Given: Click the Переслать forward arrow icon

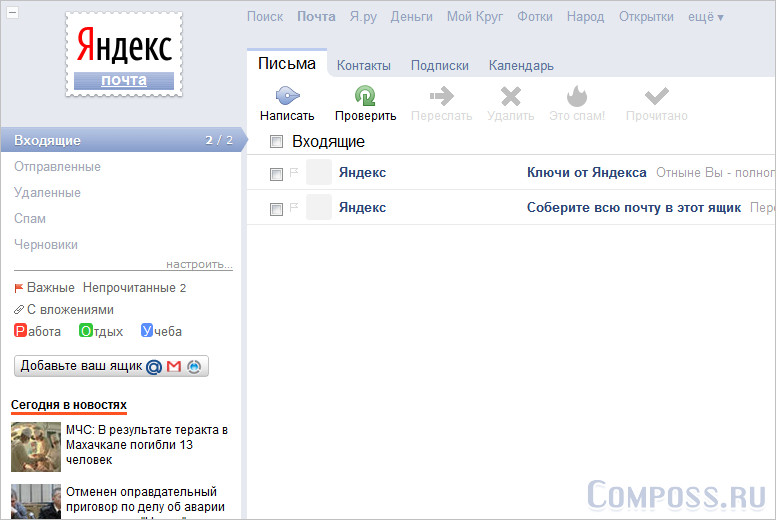Looking at the screenshot, I should [441, 96].
